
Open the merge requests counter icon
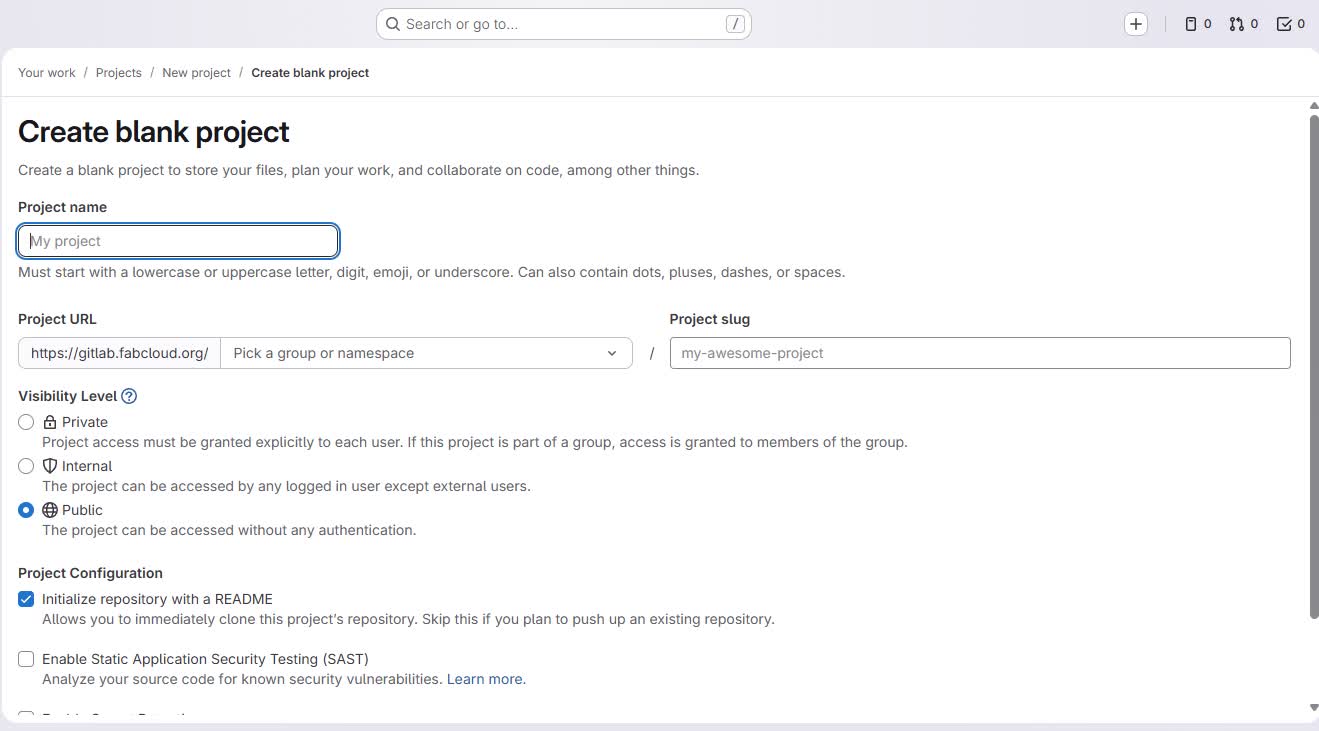click(x=1244, y=24)
